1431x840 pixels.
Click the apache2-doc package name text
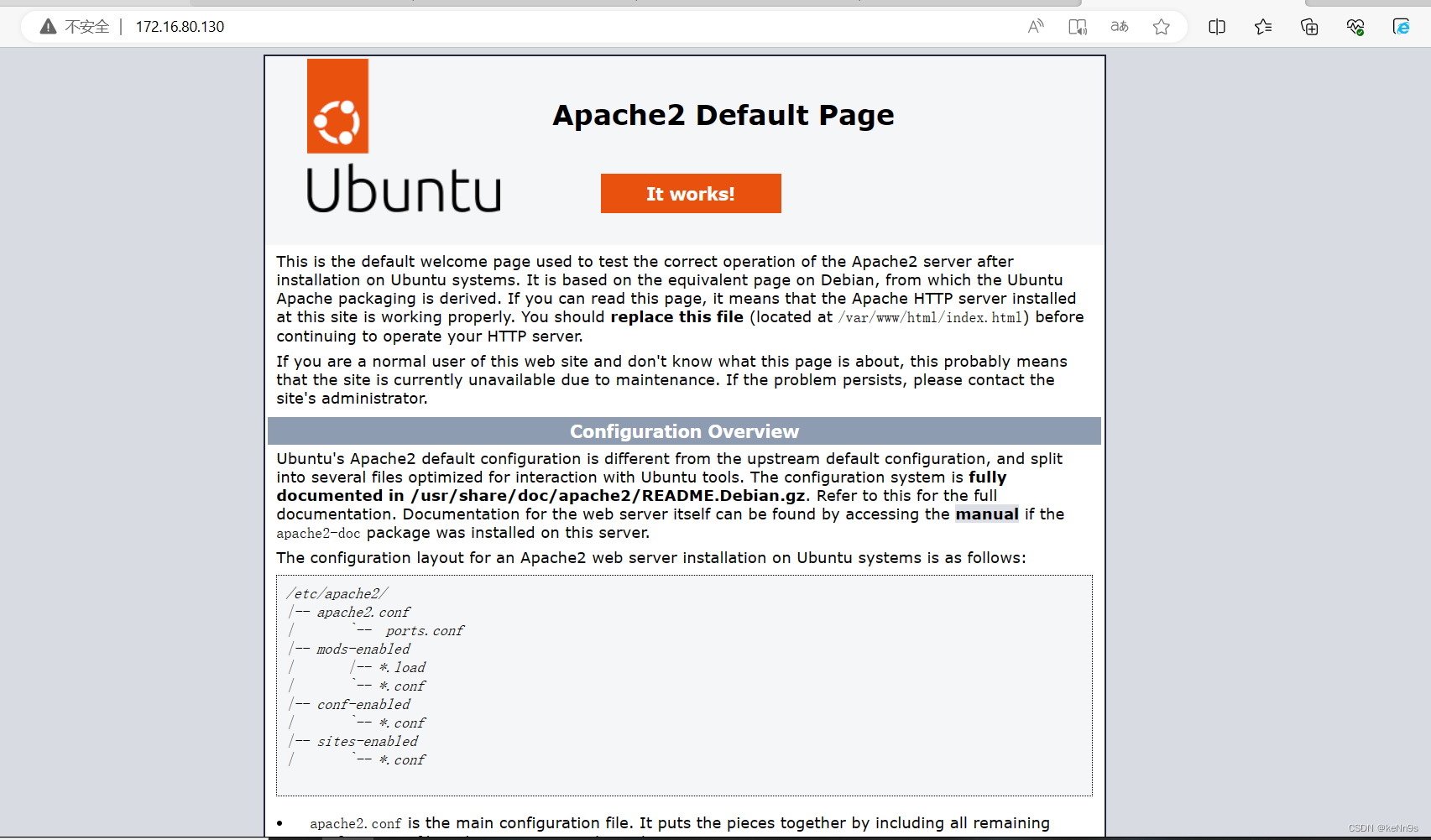318,534
